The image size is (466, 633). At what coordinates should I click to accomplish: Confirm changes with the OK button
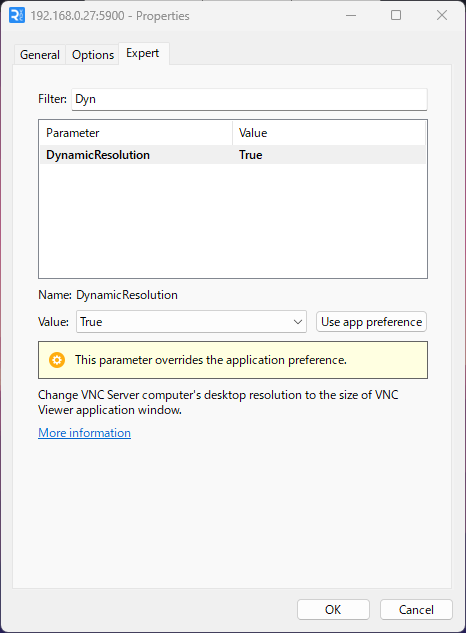[333, 610]
